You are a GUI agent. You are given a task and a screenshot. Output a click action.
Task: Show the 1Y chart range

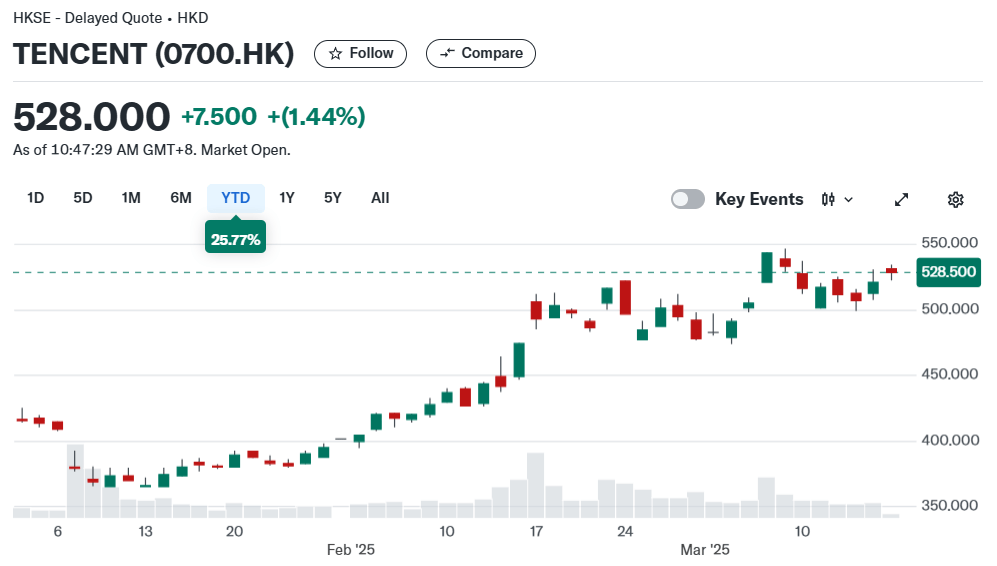pyautogui.click(x=287, y=198)
